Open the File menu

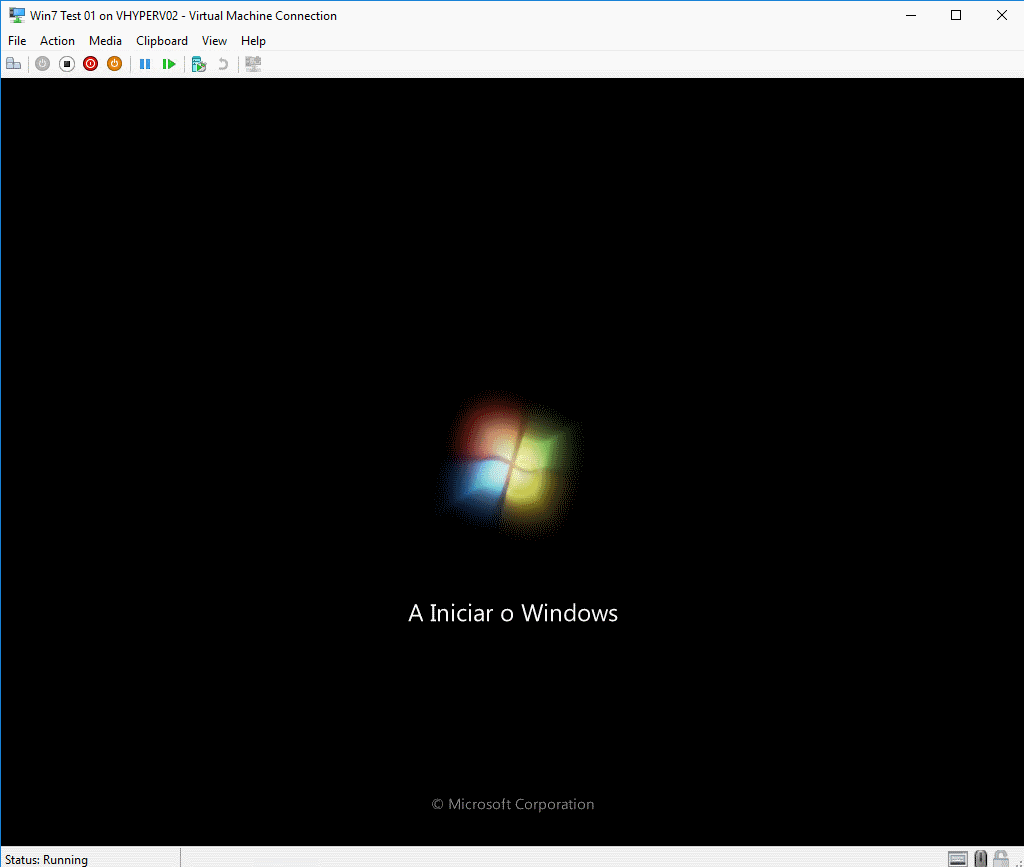tap(17, 40)
